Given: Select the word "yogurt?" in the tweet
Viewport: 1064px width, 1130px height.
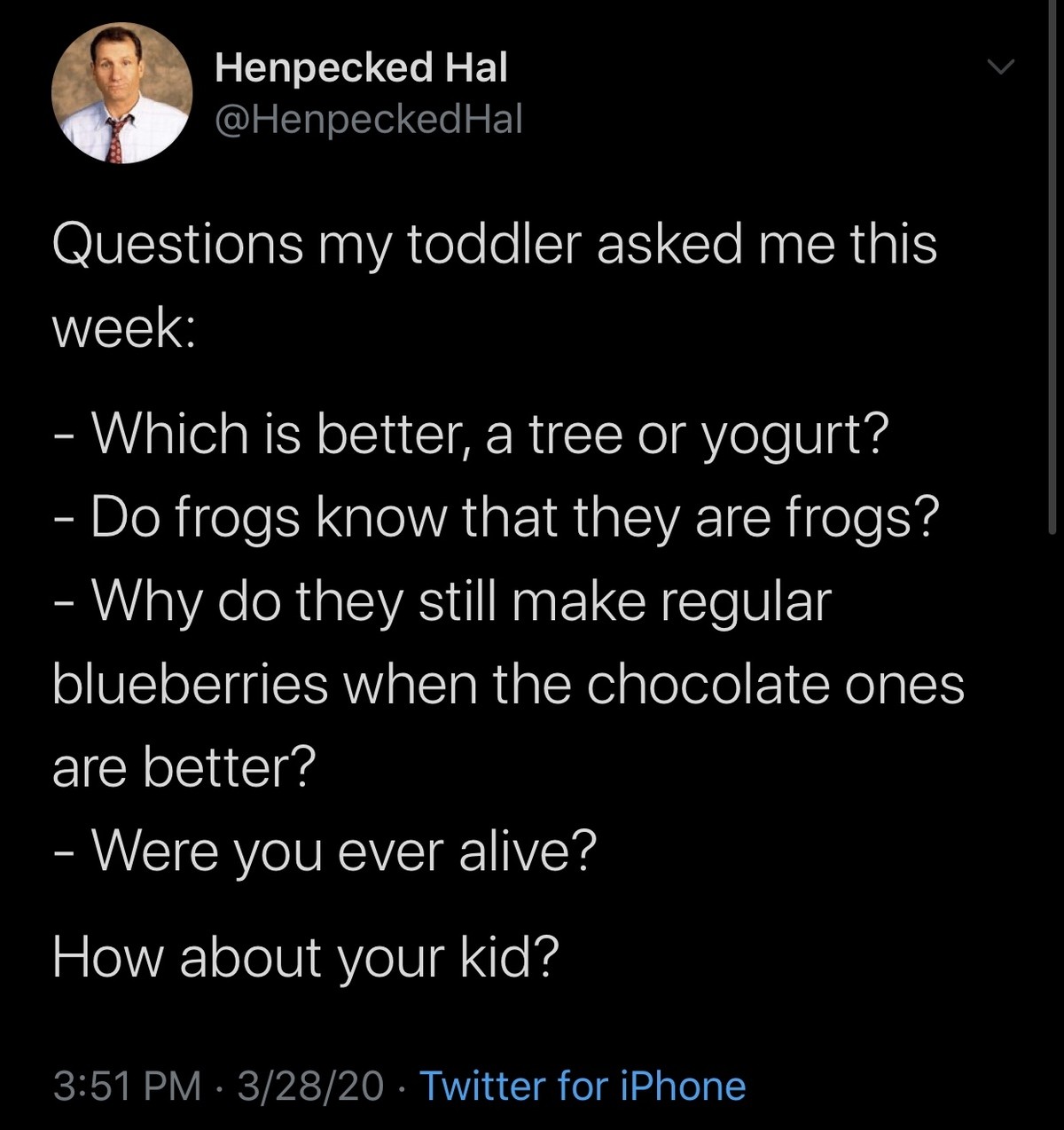Looking at the screenshot, I should click(794, 436).
